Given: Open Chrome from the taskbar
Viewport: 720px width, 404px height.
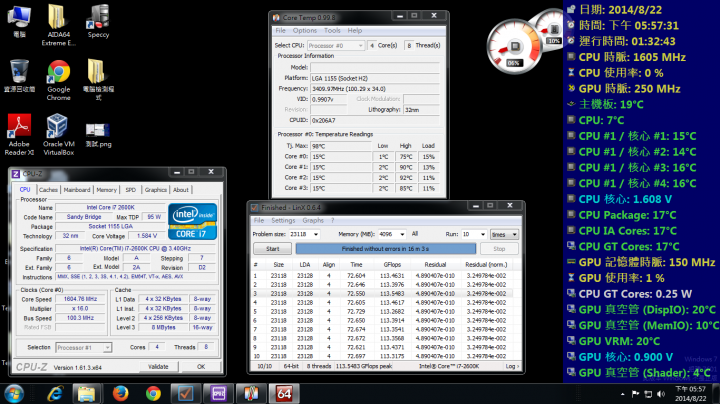Looking at the screenshot, I should point(153,394).
